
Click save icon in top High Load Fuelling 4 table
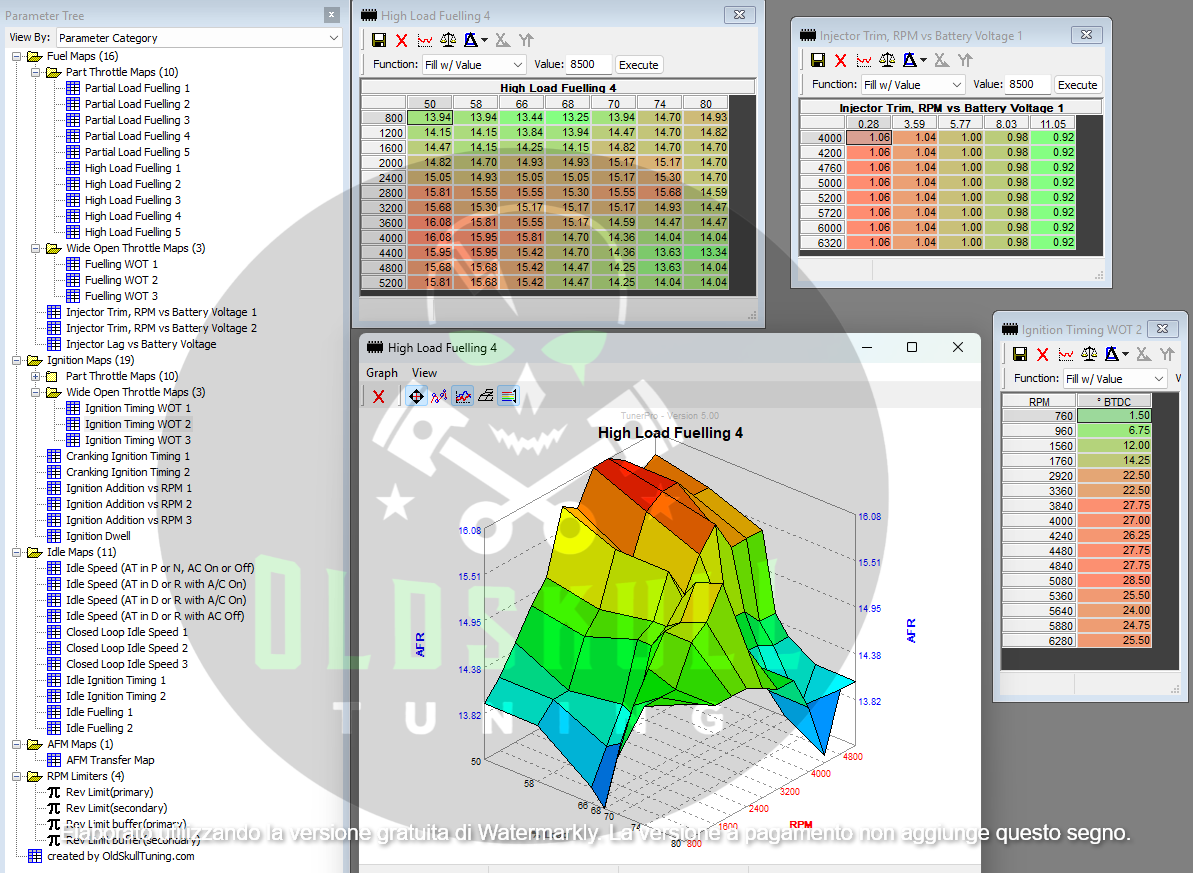pyautogui.click(x=378, y=40)
